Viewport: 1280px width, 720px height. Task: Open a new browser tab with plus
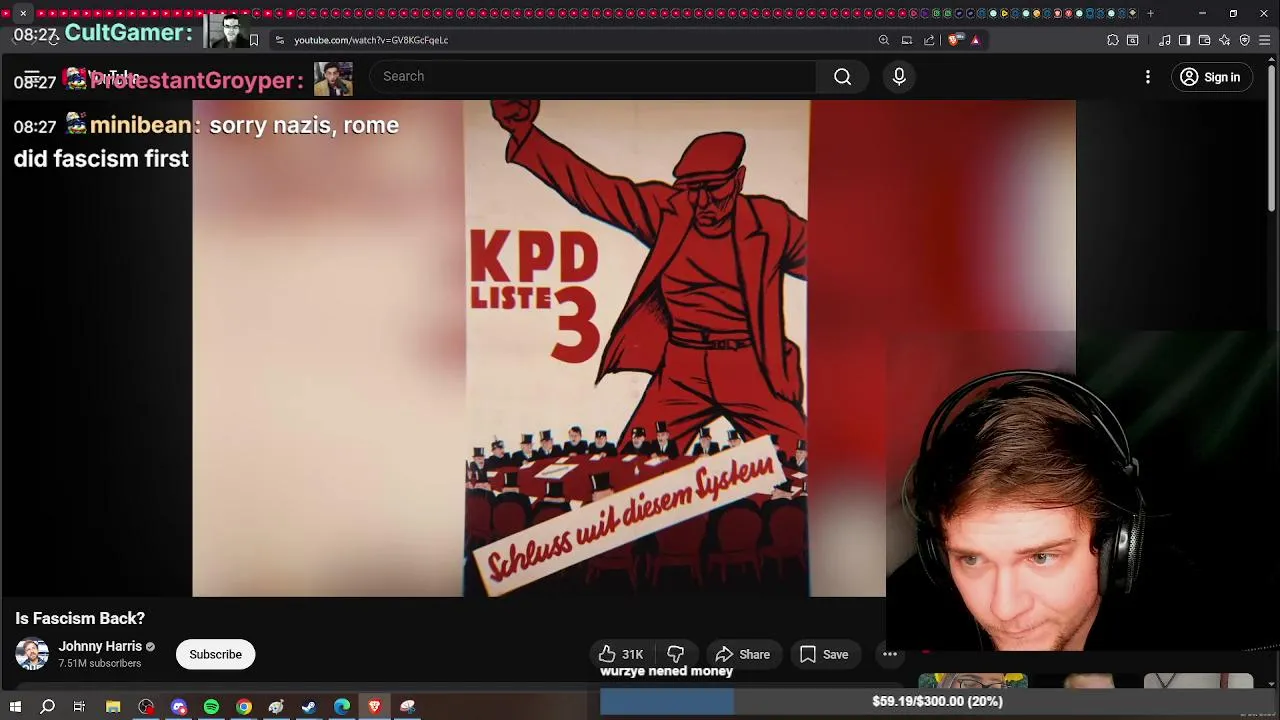coord(1150,13)
